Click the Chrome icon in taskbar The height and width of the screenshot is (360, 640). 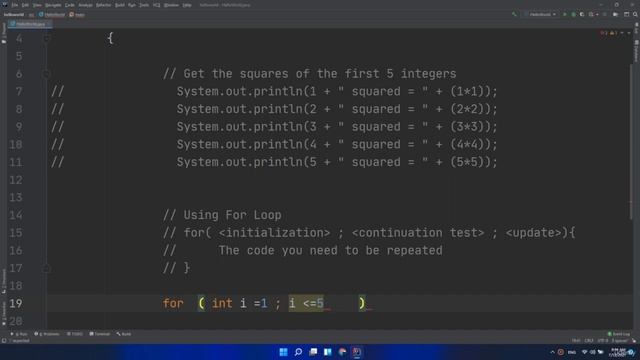tap(342, 352)
